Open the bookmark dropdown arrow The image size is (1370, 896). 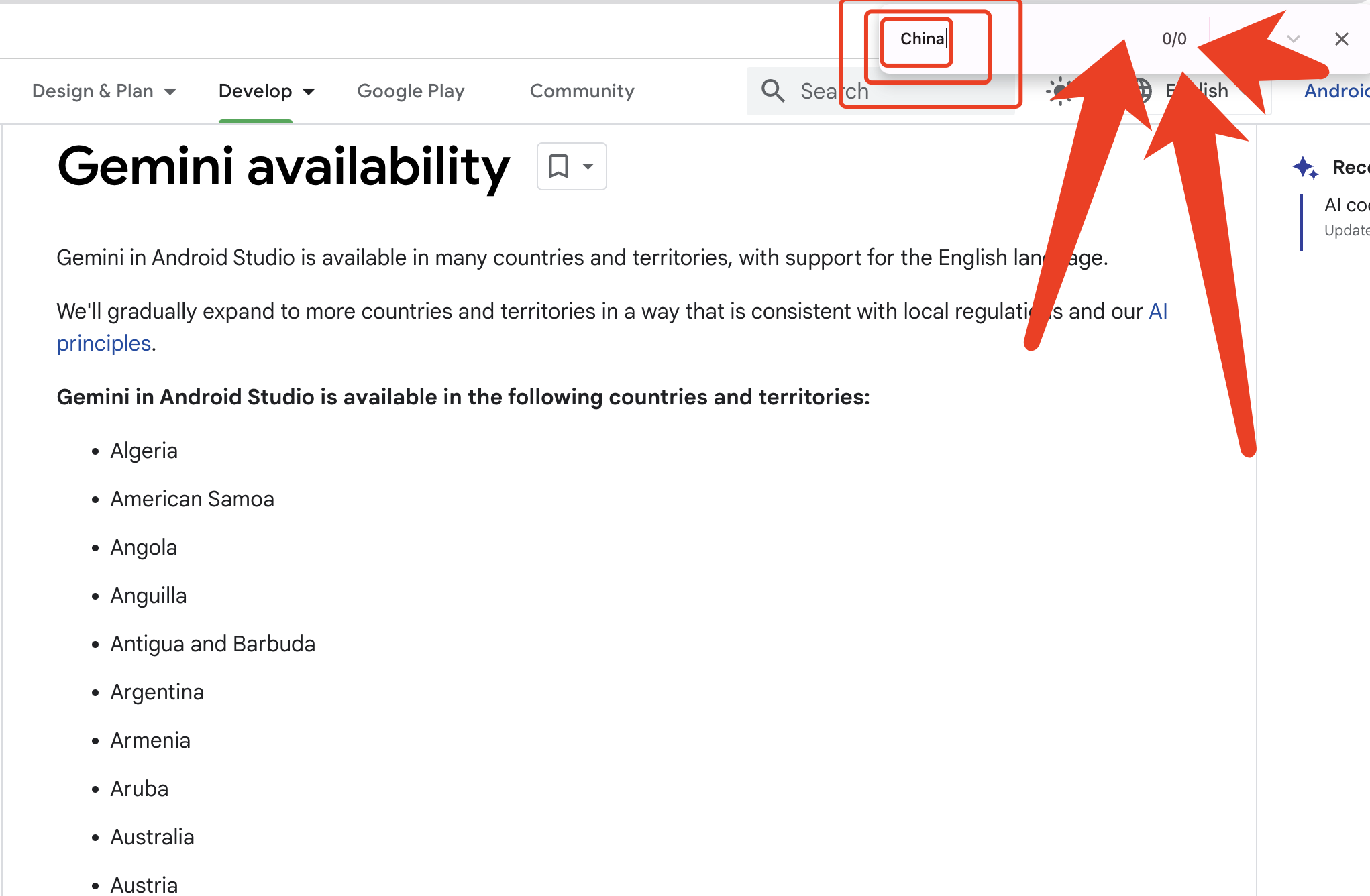coord(588,166)
